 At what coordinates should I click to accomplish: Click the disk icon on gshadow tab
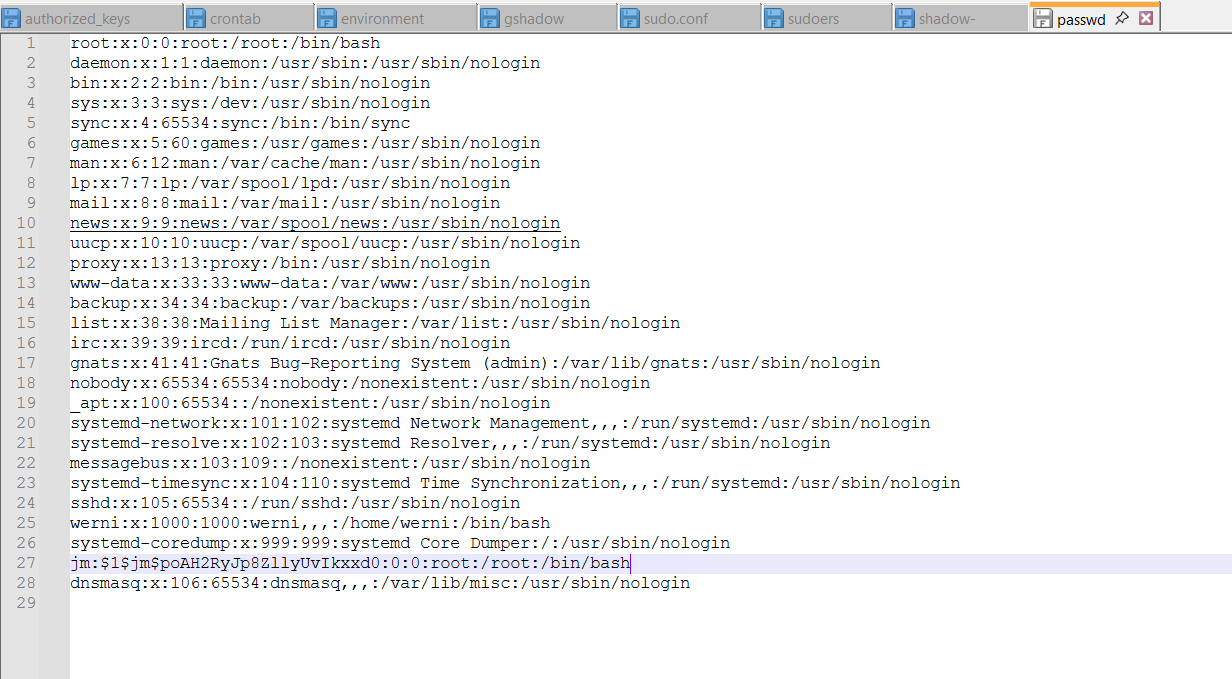[489, 19]
